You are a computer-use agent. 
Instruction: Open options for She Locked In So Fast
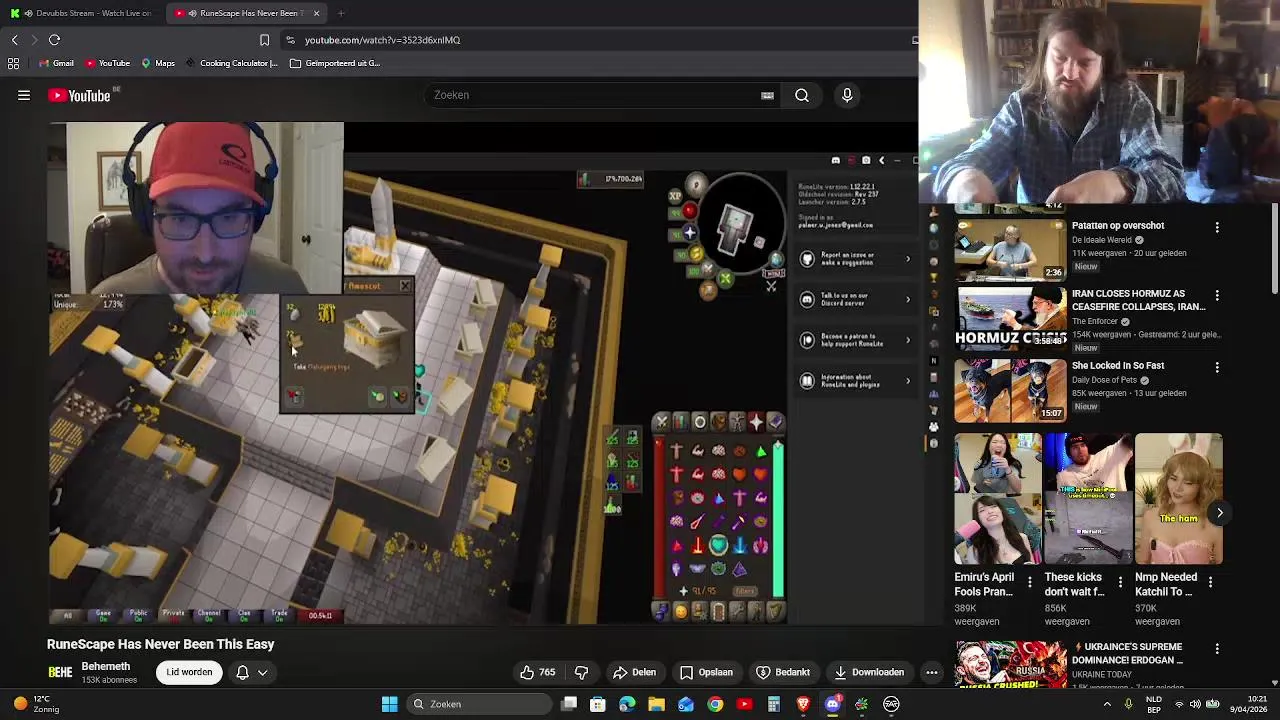coord(1217,367)
